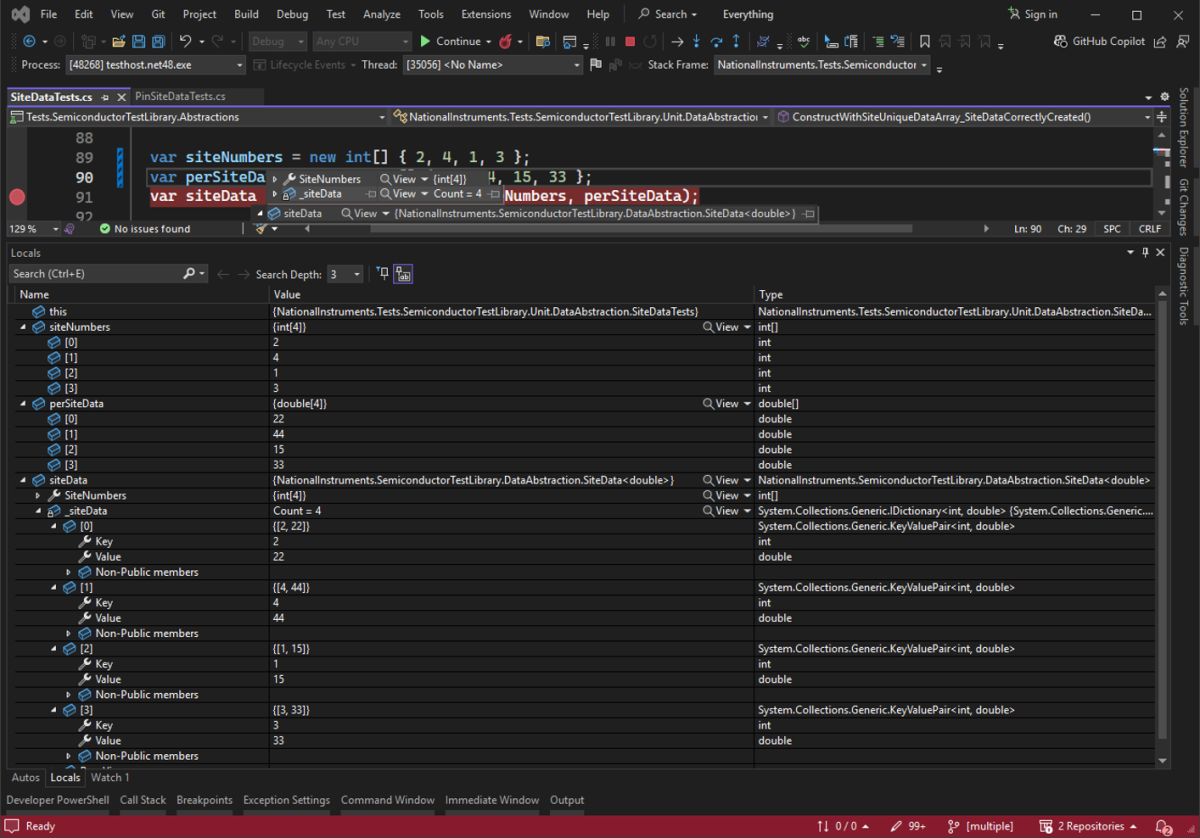Expand Non-Public members below Value 22
This screenshot has width=1200, height=838.
click(x=69, y=572)
